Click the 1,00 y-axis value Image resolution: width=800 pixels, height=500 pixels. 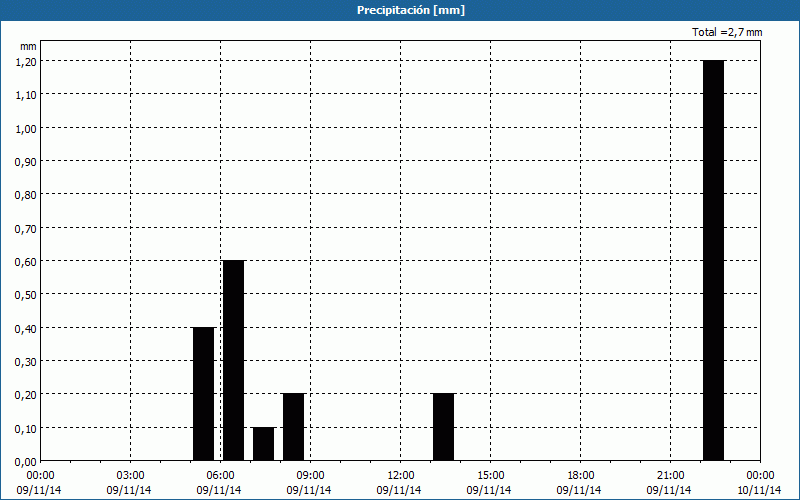point(26,128)
